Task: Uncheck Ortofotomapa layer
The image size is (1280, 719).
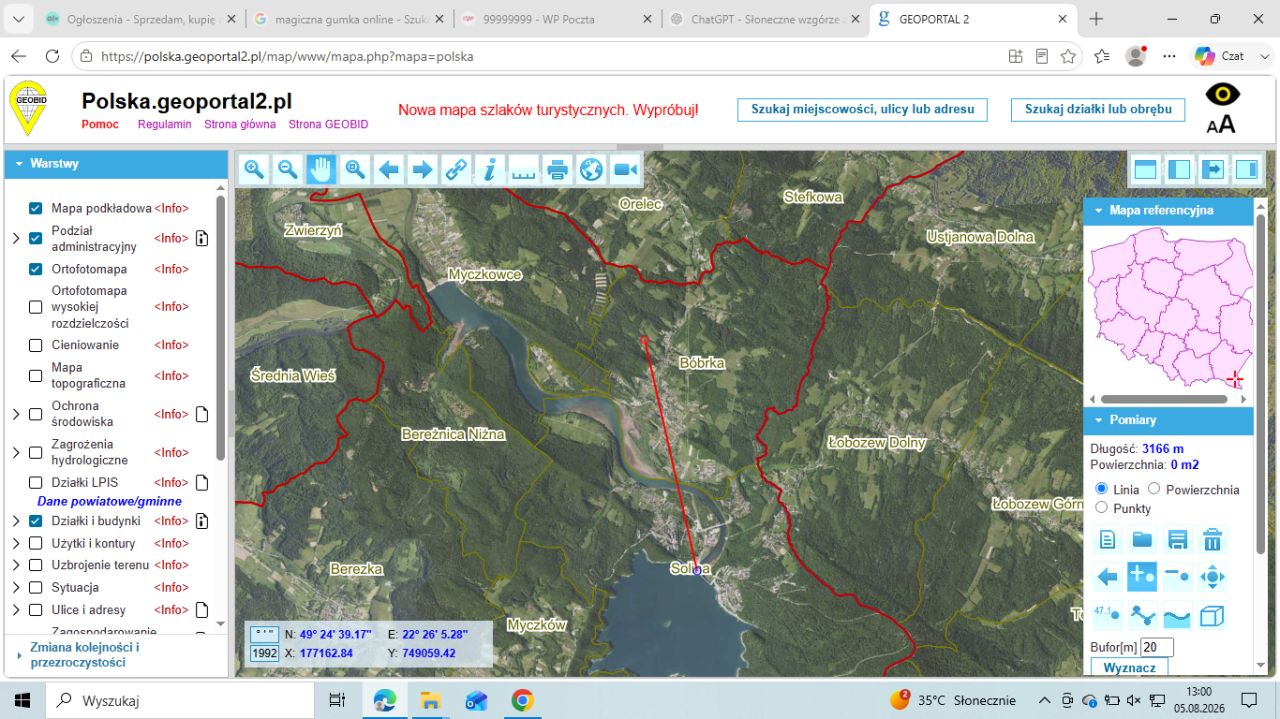Action: pyautogui.click(x=36, y=269)
